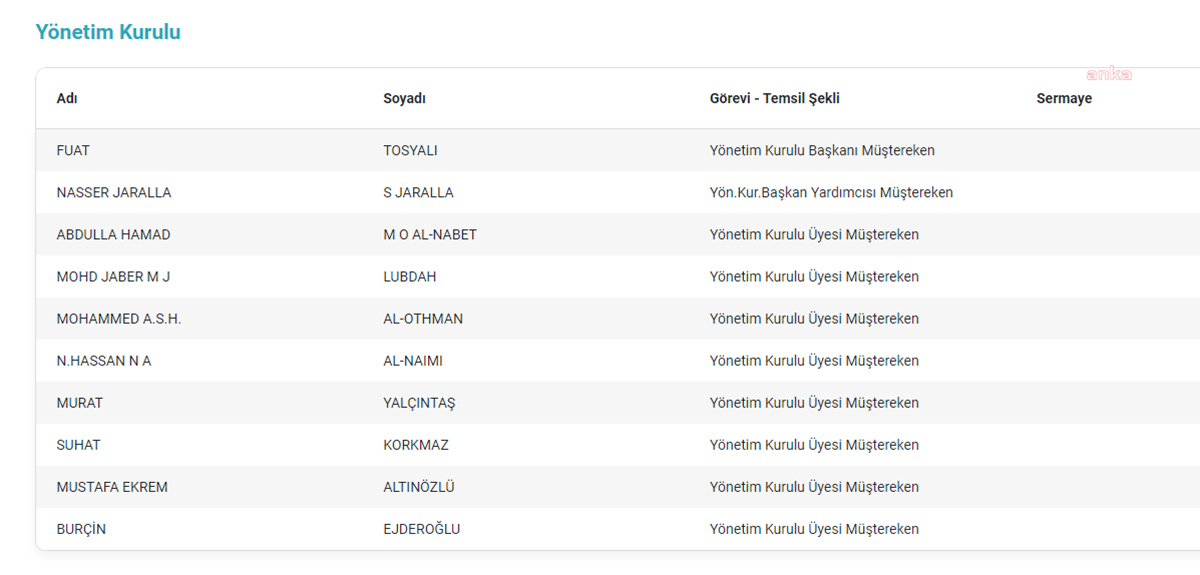Click the Yönetim Kurulu section heading

(x=108, y=32)
